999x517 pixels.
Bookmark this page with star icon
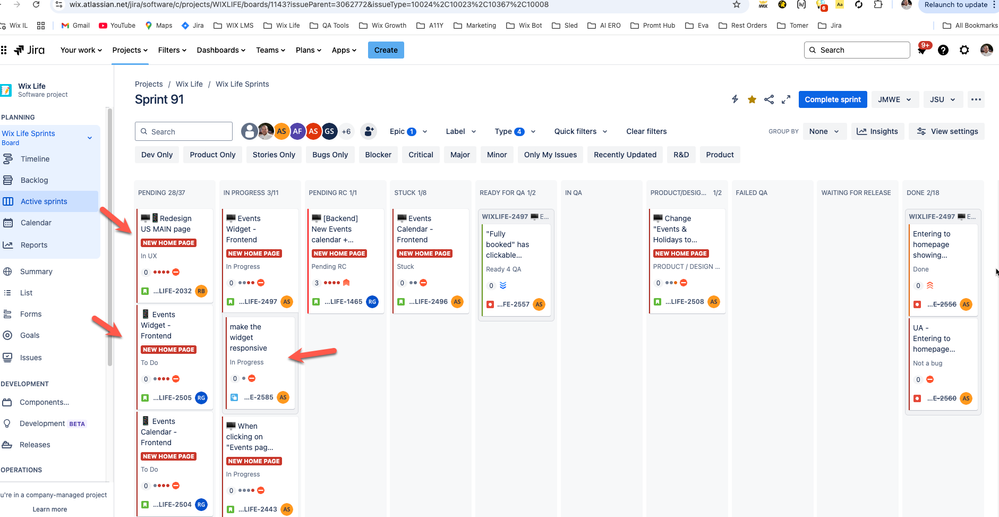737,4
